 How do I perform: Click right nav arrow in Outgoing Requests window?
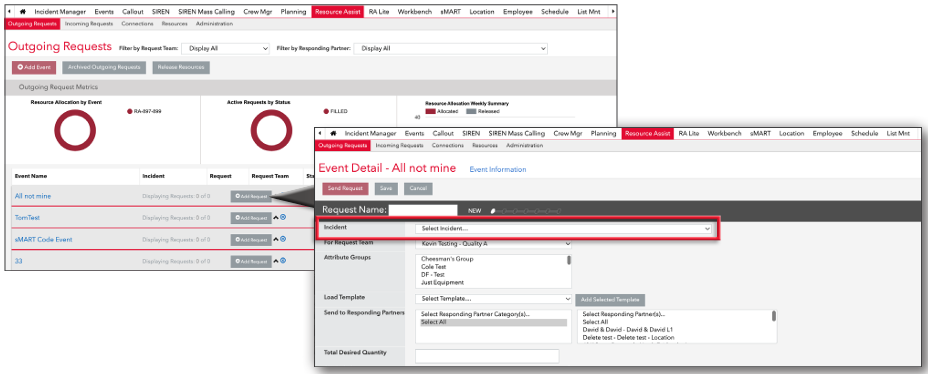(x=612, y=11)
